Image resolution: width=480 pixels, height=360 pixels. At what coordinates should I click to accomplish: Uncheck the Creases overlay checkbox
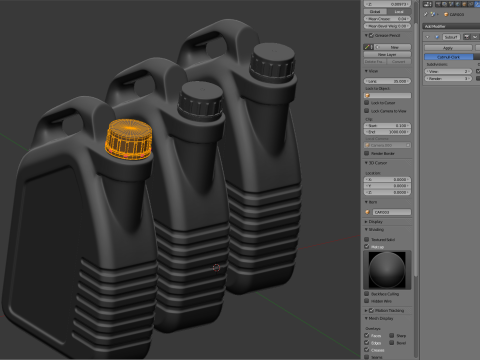pos(367,350)
